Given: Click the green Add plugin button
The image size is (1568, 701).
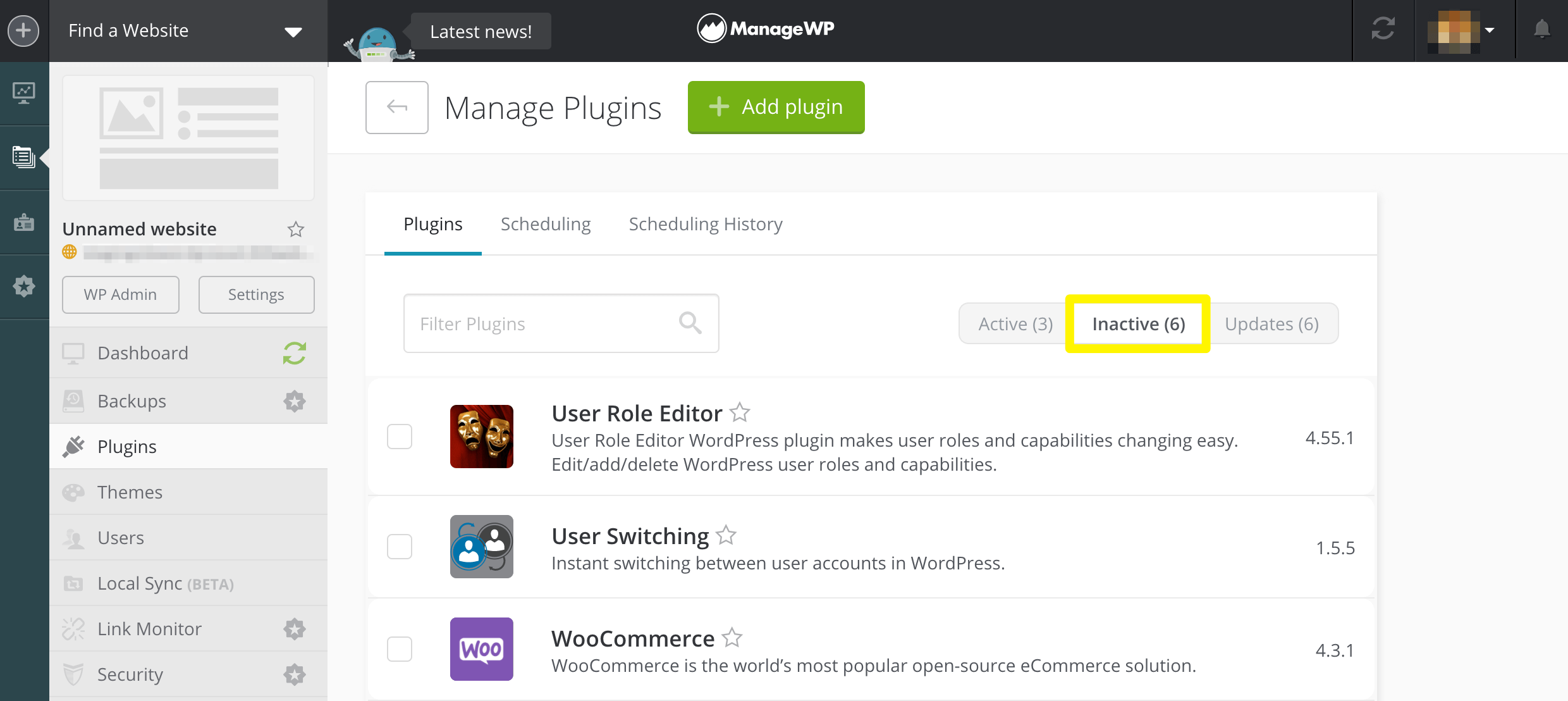Looking at the screenshot, I should click(x=776, y=107).
